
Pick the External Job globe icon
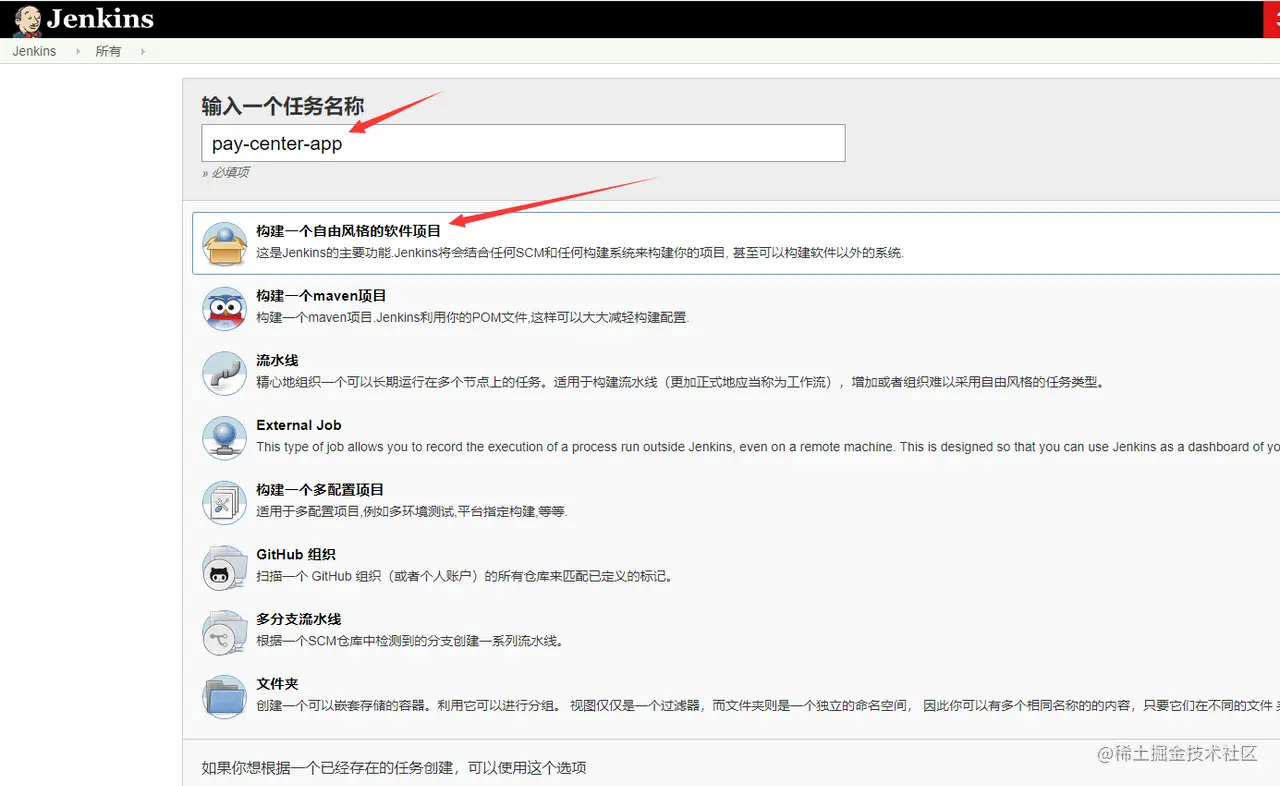coord(224,437)
